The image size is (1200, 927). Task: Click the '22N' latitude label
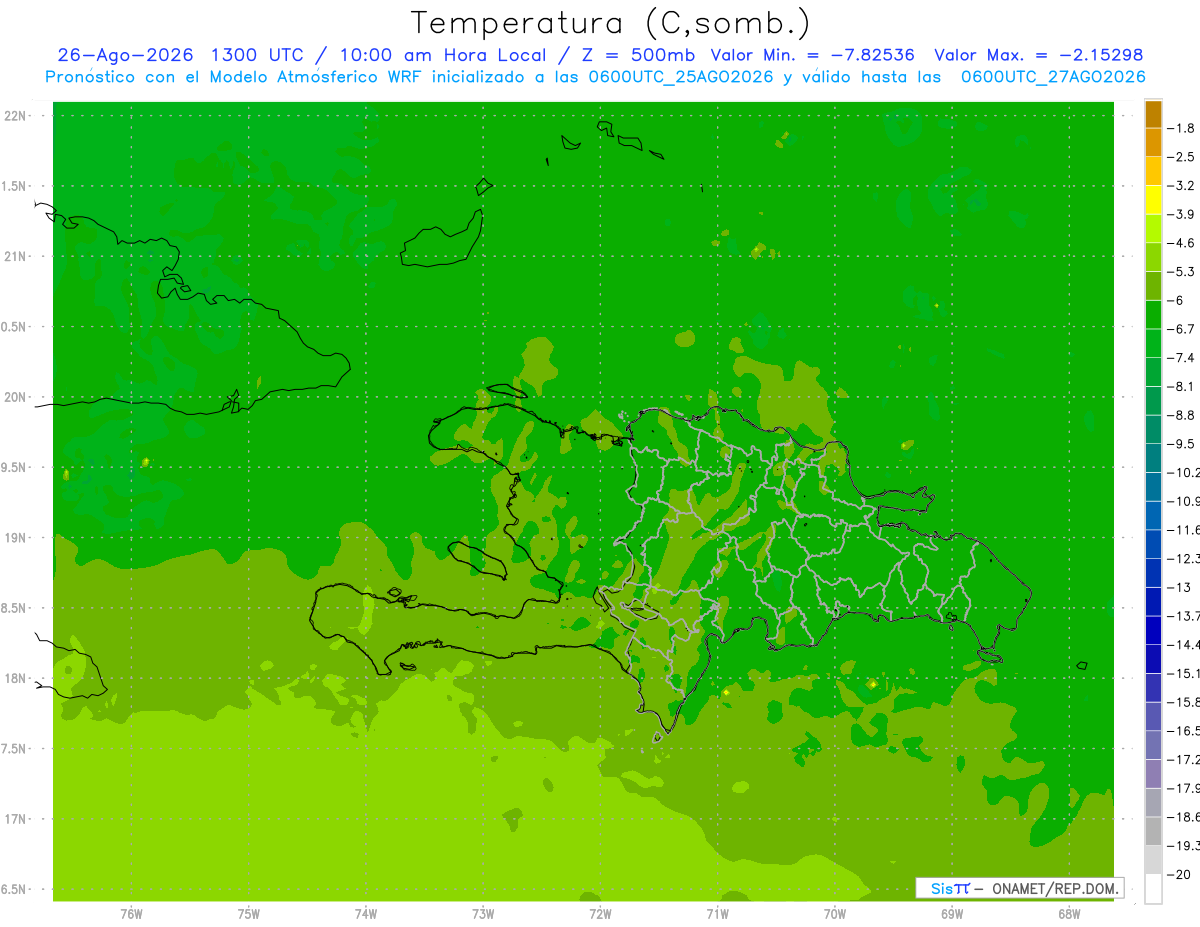15,115
